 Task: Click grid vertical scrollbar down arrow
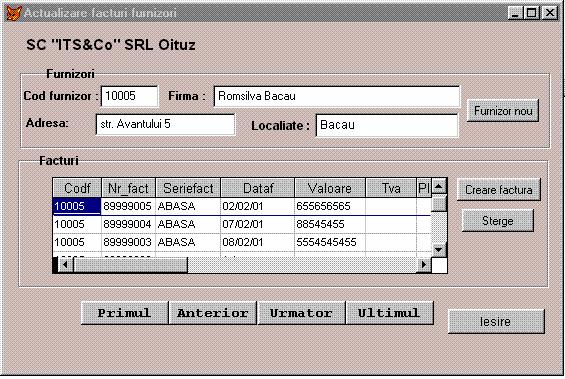(x=439, y=249)
